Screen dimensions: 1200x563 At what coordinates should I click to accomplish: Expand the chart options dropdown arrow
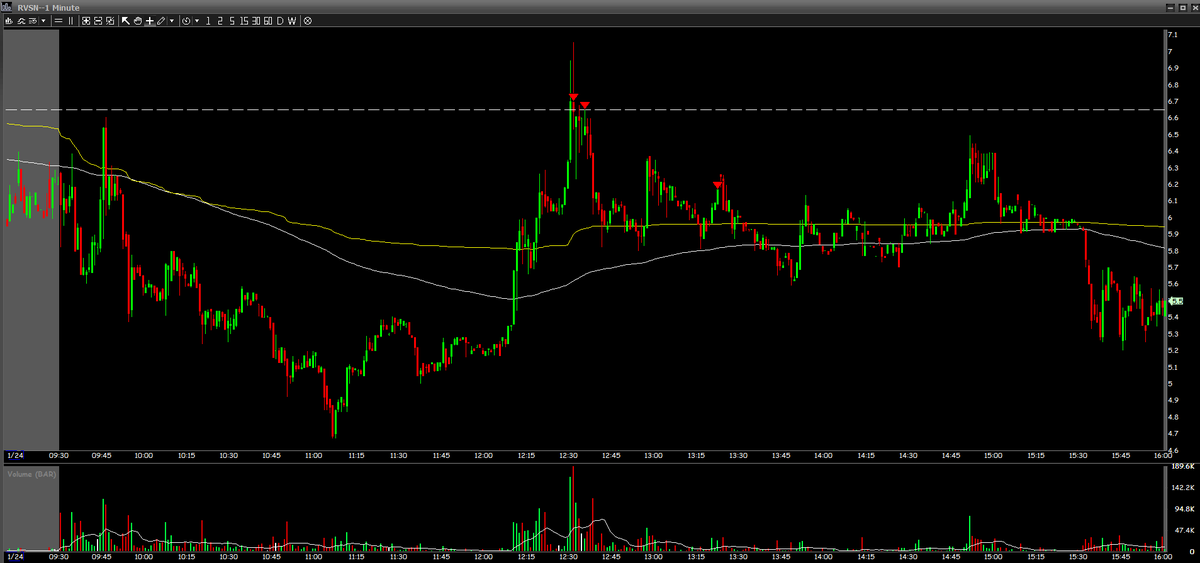[43, 20]
